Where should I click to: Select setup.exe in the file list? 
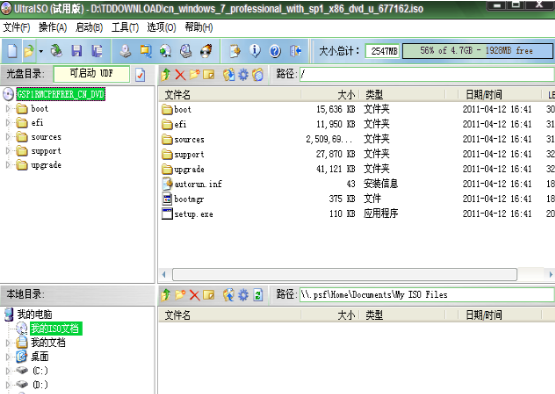(194, 214)
